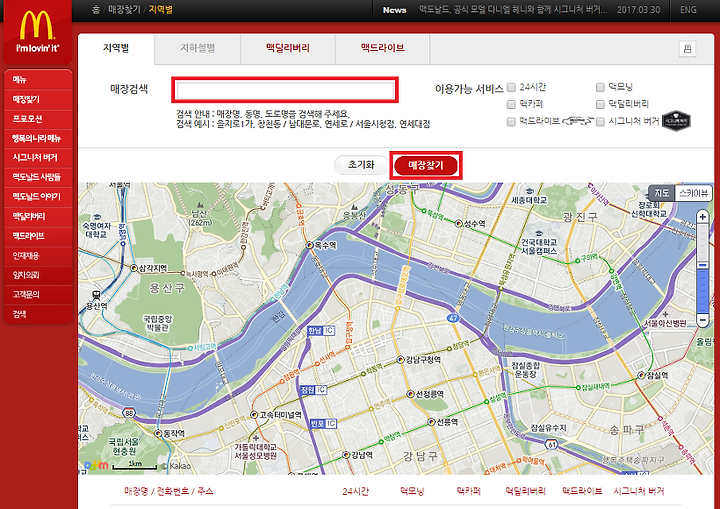Check the 맥카페 service option
Image resolution: width=720 pixels, height=509 pixels.
click(x=511, y=104)
